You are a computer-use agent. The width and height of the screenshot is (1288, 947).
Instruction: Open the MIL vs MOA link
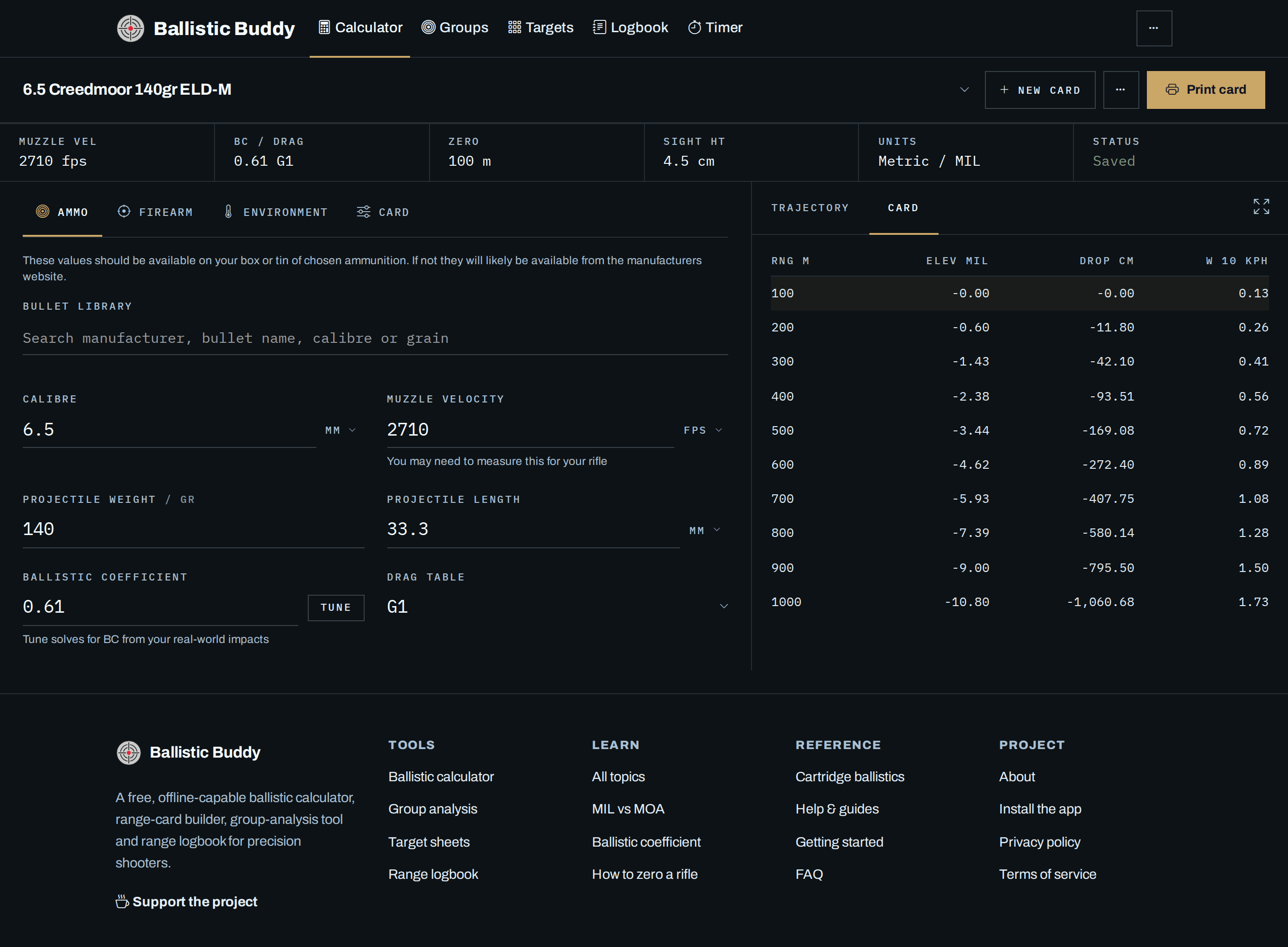point(628,809)
